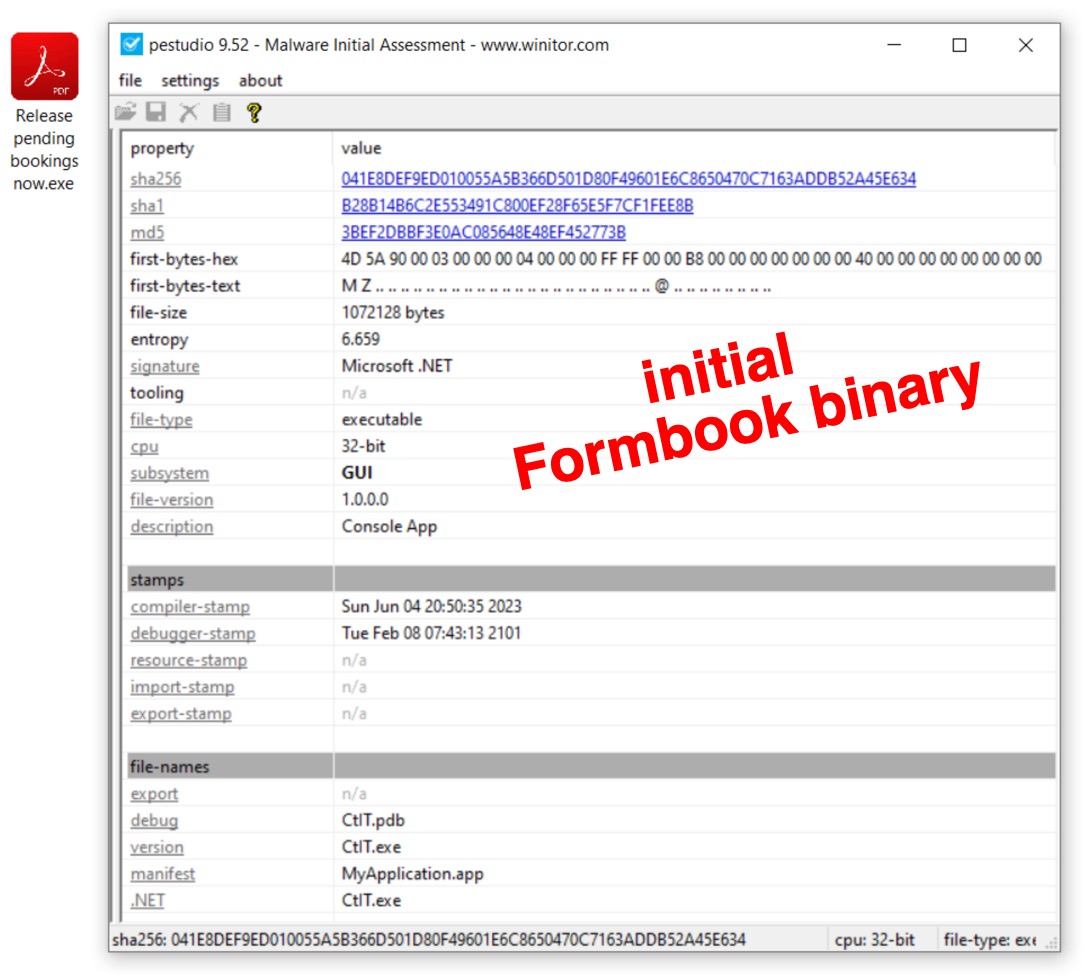Click the debug file-name link
The image size is (1085, 980).
[154, 821]
